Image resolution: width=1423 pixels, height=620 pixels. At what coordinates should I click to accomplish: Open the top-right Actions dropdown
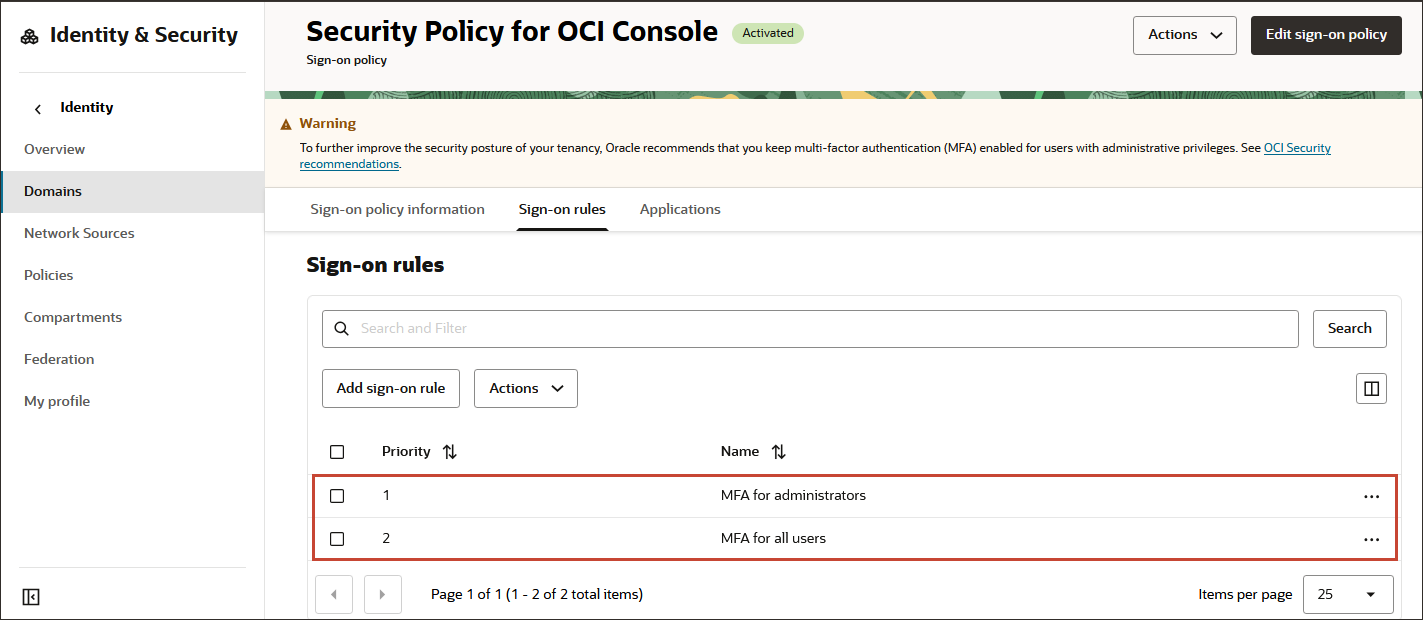(1184, 34)
